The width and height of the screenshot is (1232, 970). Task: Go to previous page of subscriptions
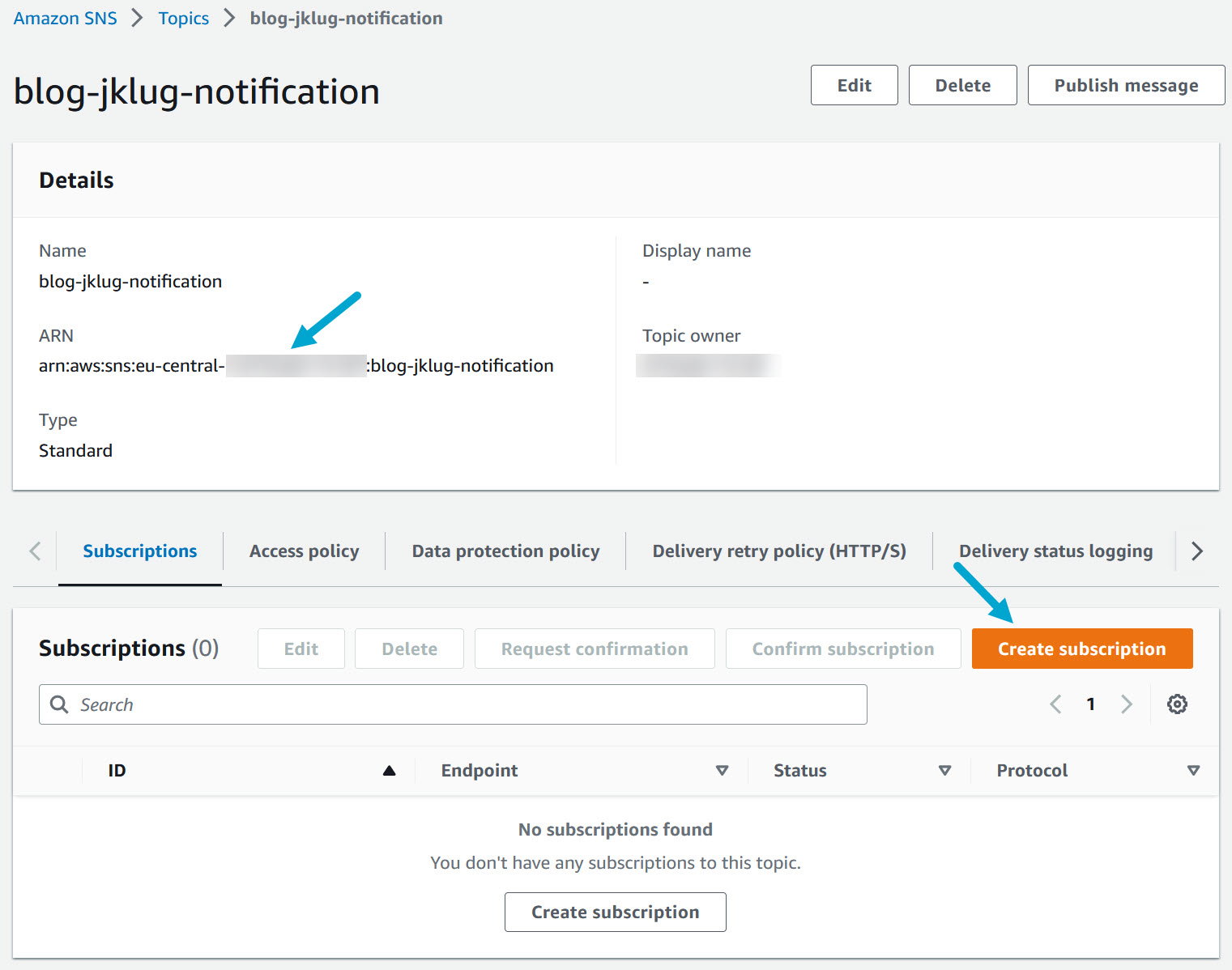coord(1055,704)
